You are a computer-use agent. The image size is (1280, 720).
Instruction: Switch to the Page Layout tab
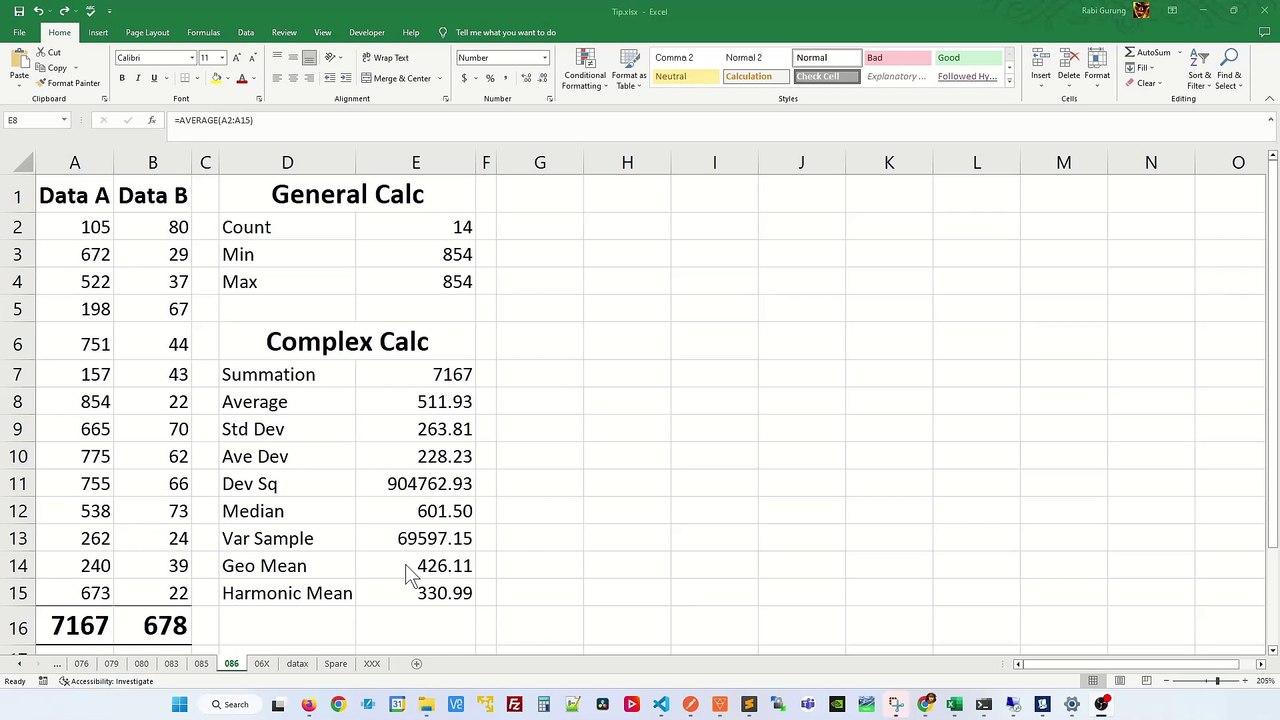[x=147, y=32]
